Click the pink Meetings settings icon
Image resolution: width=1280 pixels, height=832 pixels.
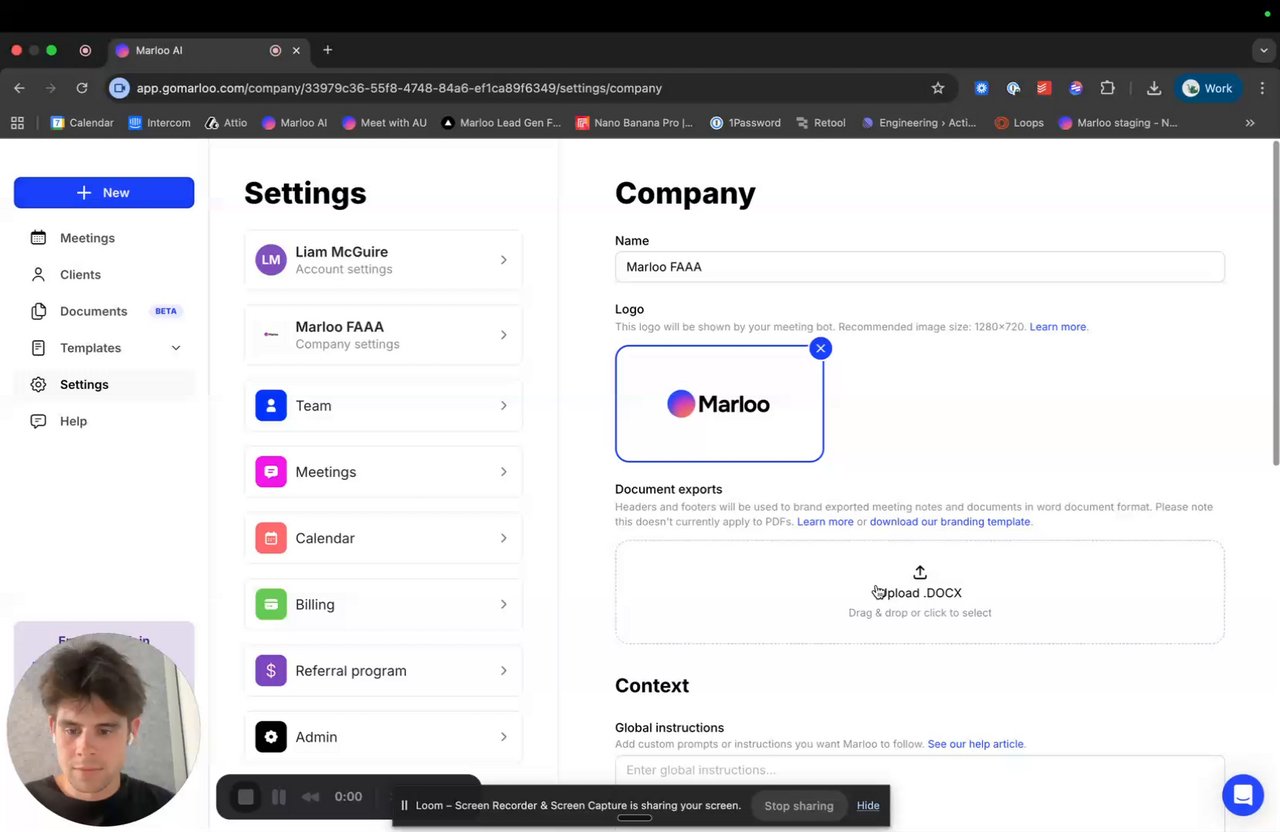tap(271, 471)
